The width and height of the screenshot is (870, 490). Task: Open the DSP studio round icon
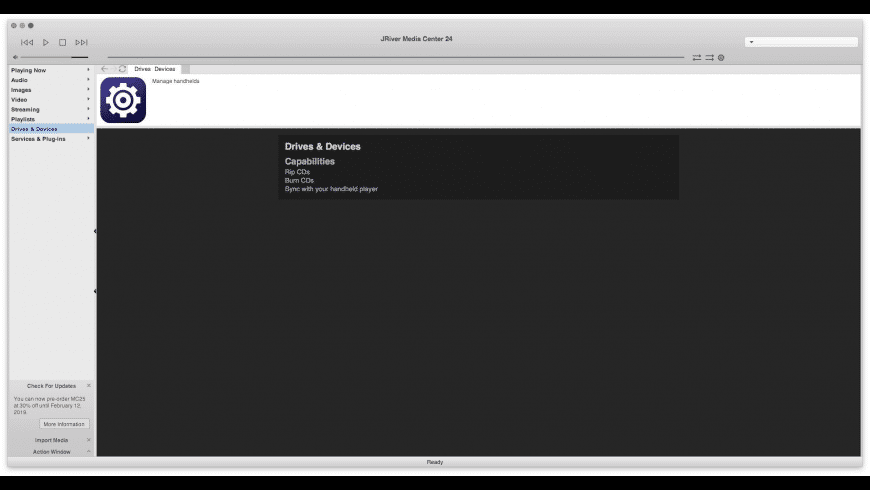721,58
